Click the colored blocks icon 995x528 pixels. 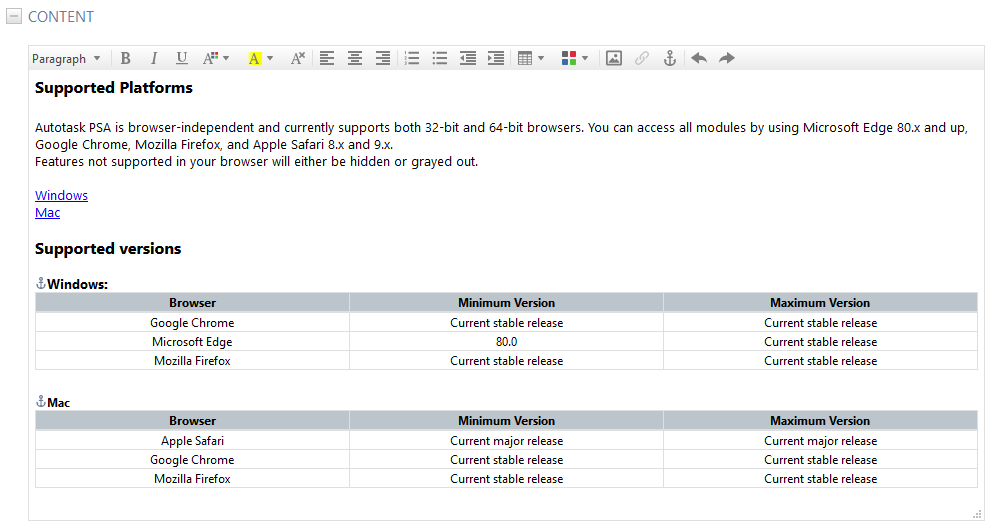tap(569, 58)
